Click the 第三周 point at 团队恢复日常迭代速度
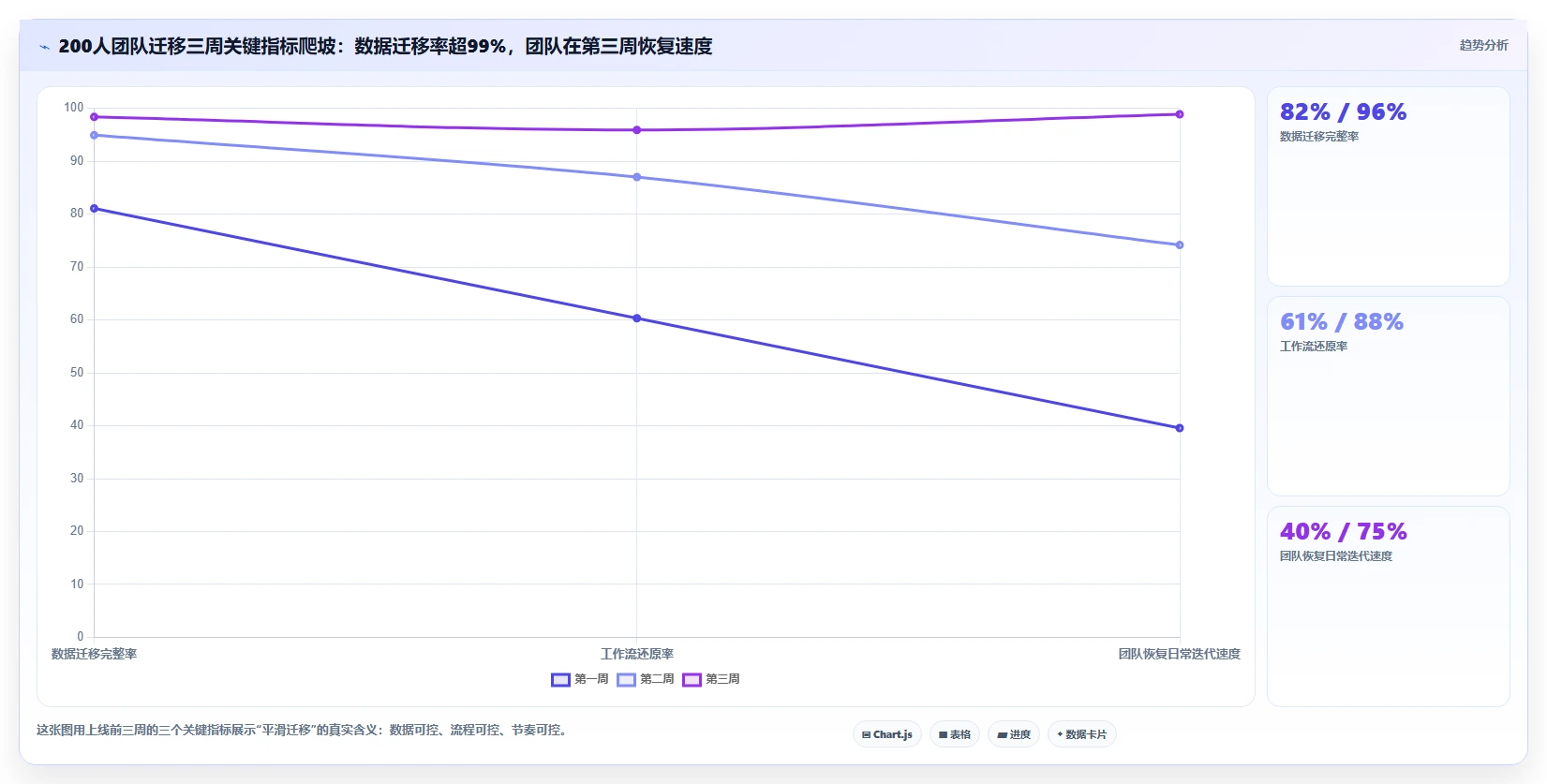 pos(1180,114)
